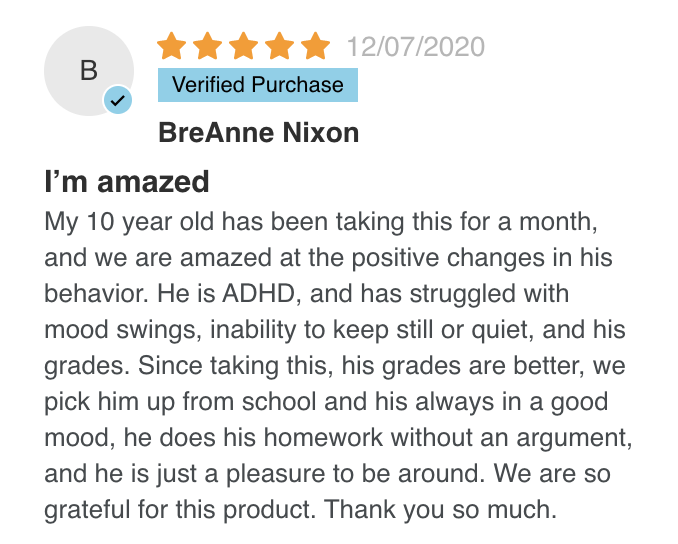The width and height of the screenshot is (678, 544).
Task: Click the review title I'm amazed
Action: 127,182
